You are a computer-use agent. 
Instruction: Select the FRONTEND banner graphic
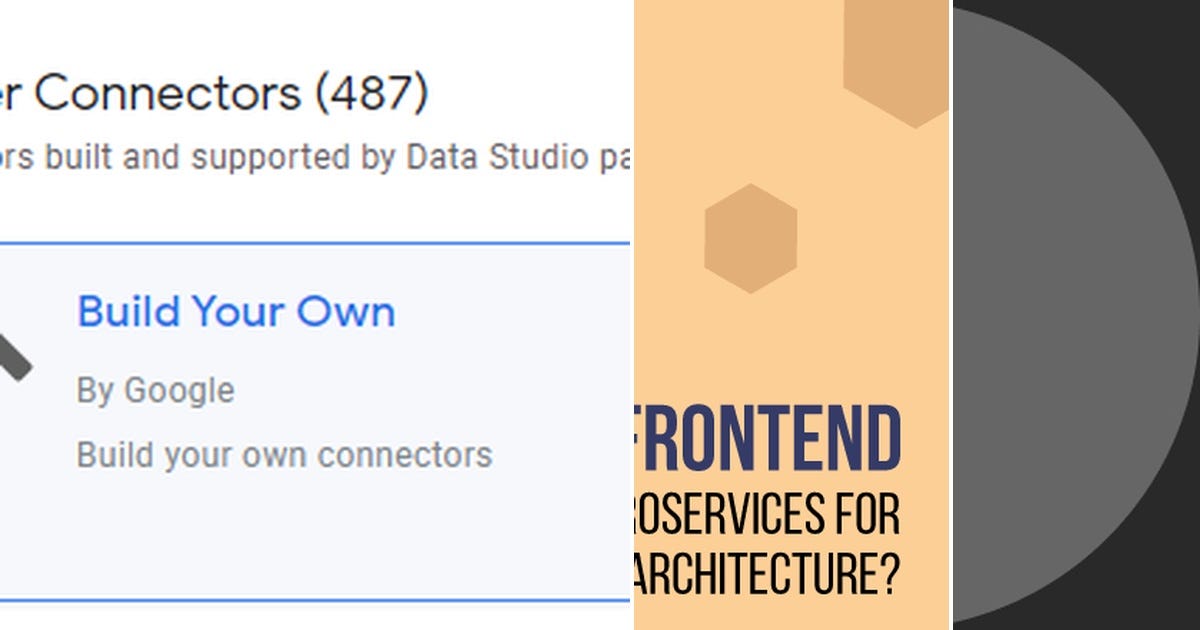tap(770, 435)
